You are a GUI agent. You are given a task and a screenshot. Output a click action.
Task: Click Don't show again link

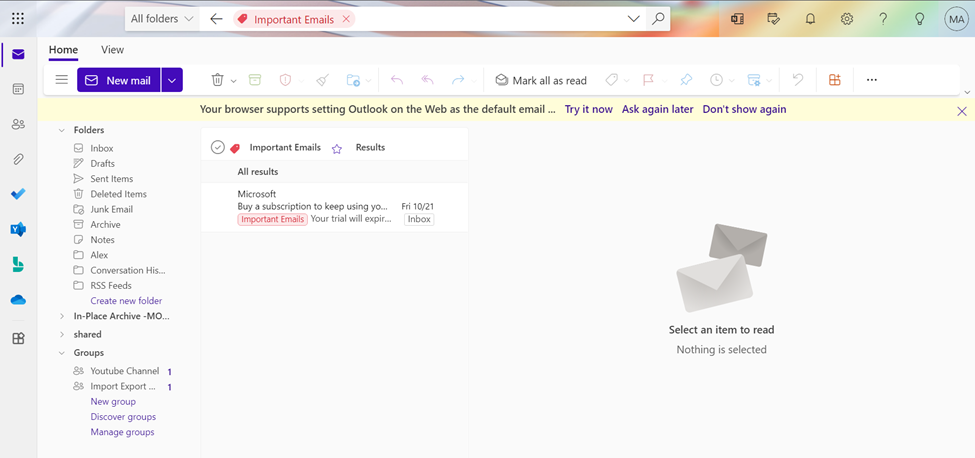pos(744,109)
